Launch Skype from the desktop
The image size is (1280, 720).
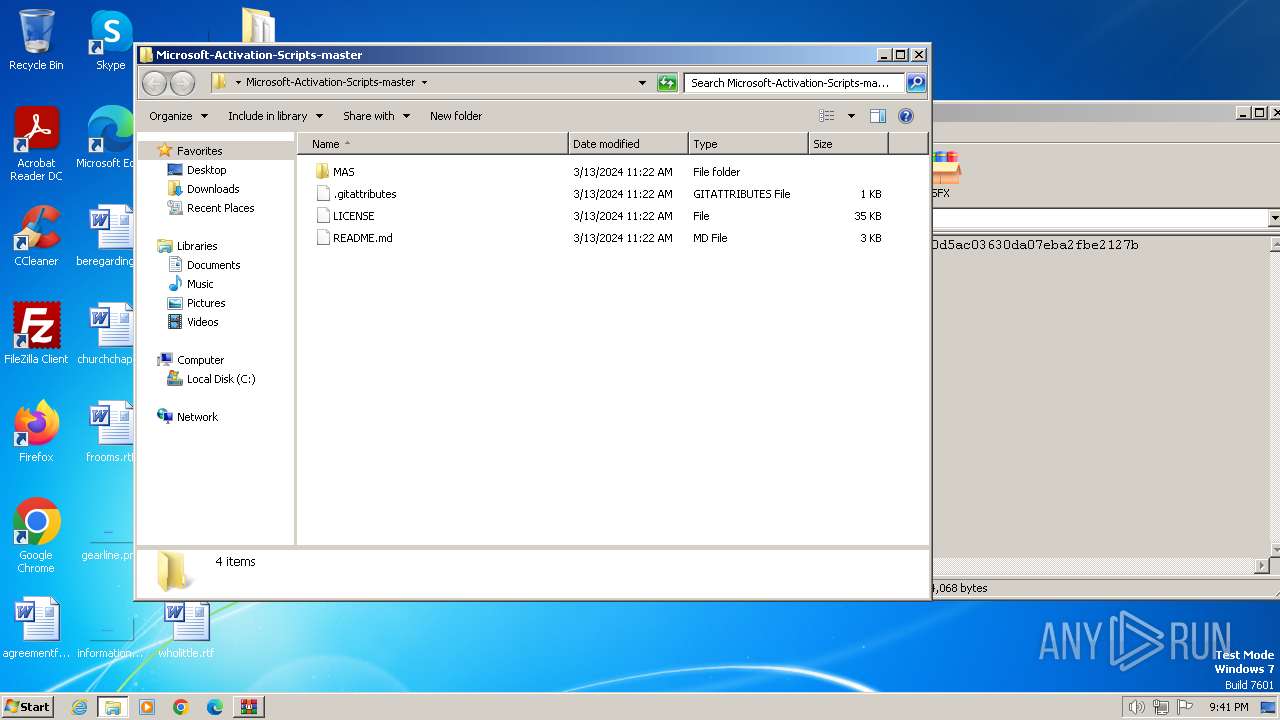pyautogui.click(x=110, y=40)
